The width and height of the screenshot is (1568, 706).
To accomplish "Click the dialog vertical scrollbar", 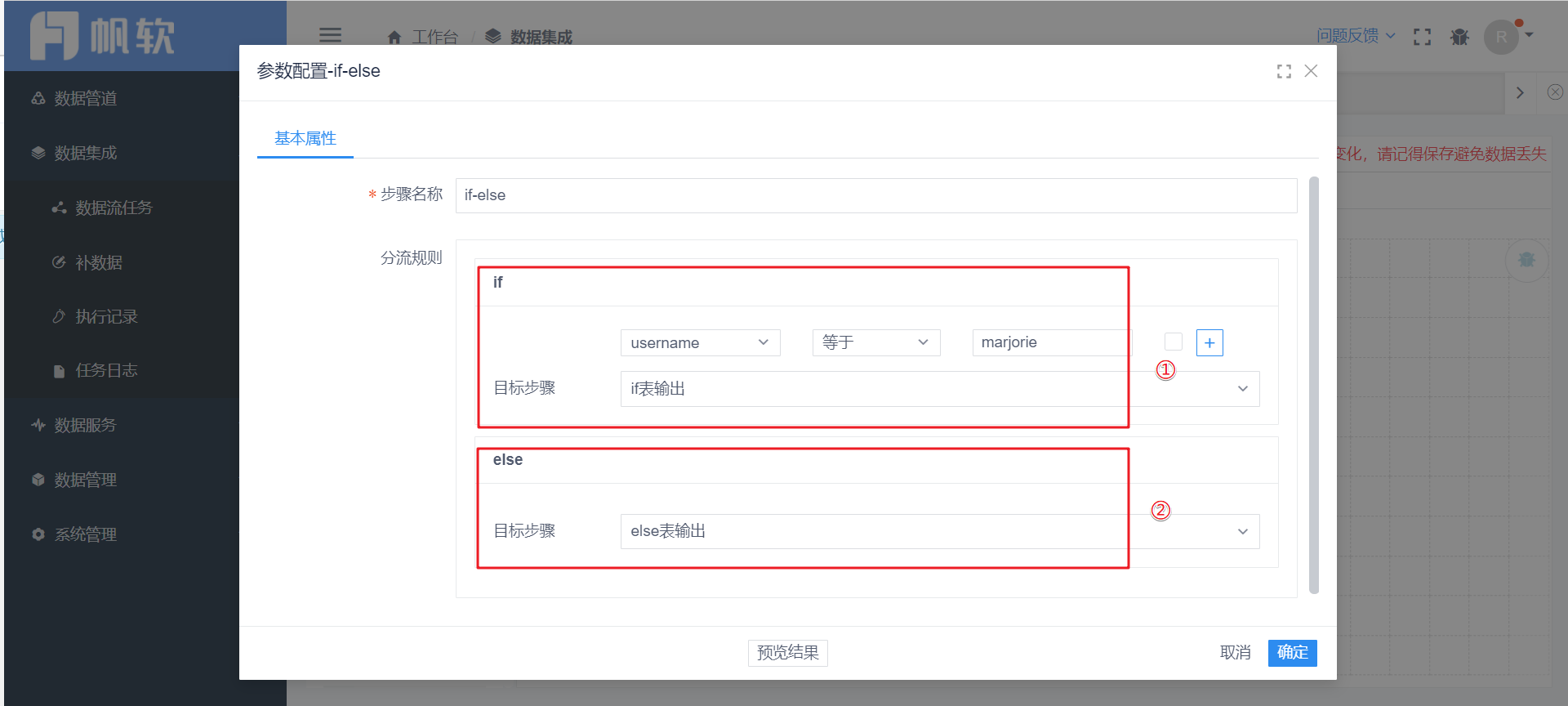I will tap(1314, 385).
